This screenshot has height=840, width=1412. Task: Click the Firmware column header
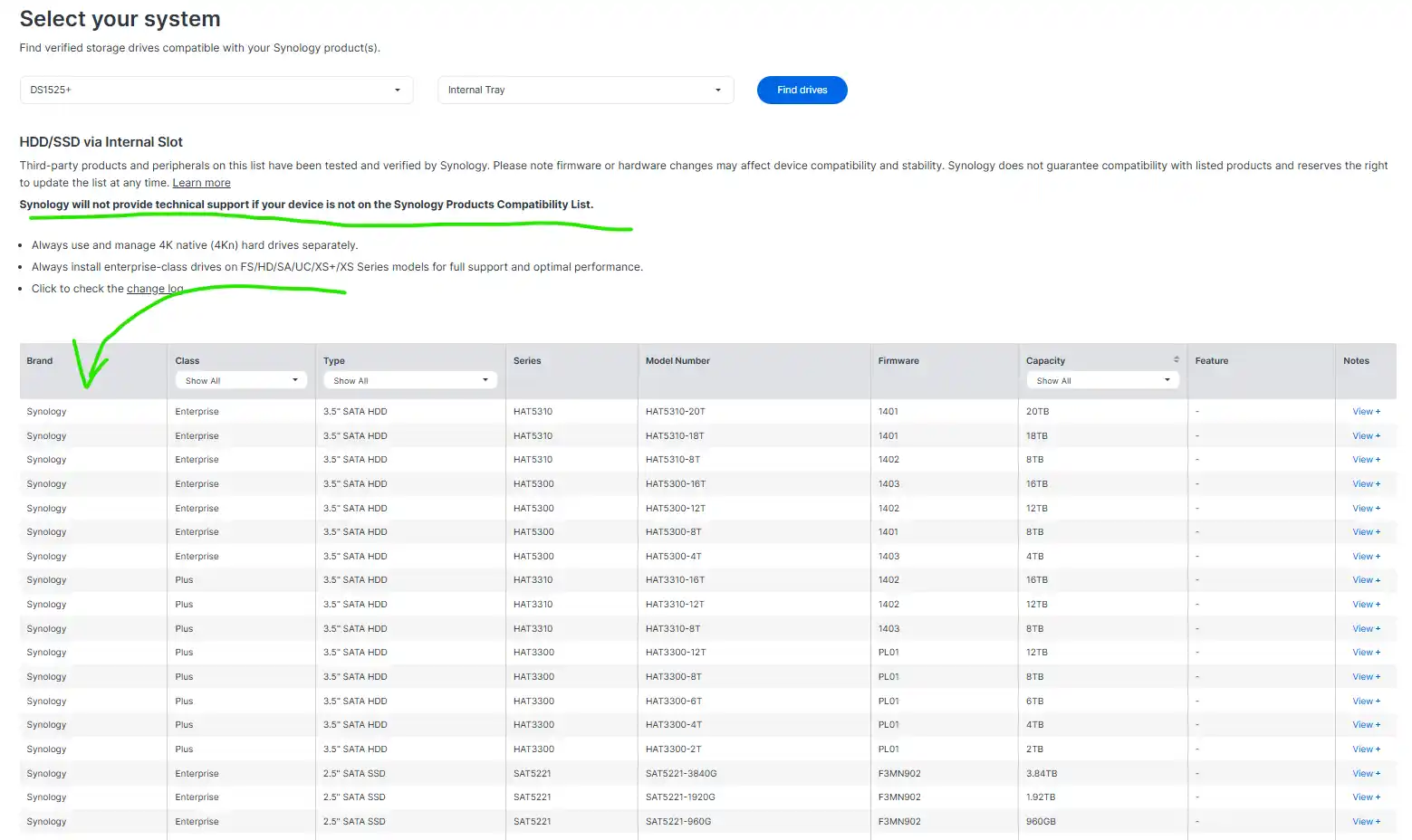pyautogui.click(x=898, y=360)
